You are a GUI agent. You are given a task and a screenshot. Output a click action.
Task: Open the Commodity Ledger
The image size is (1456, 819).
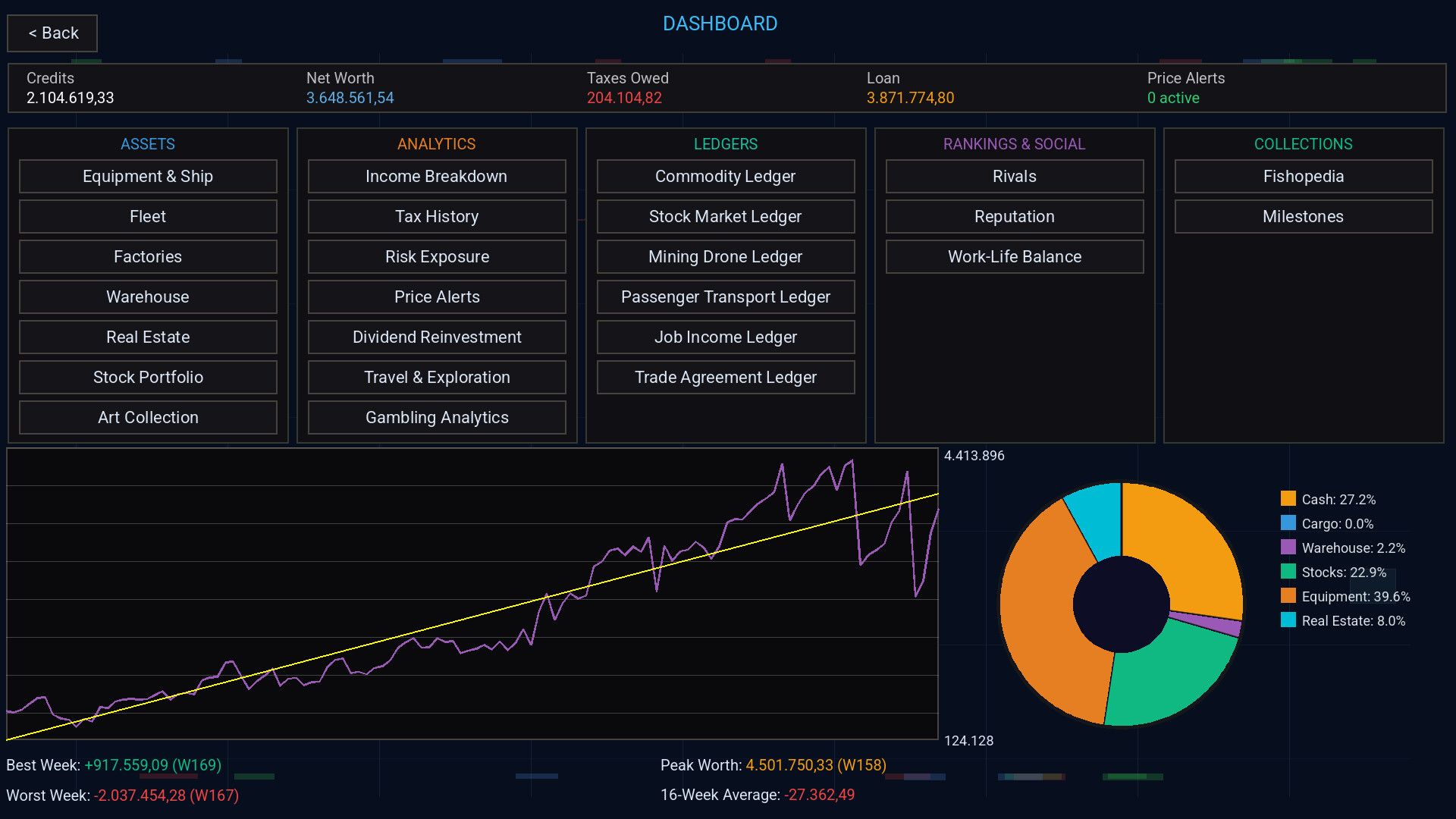(x=726, y=176)
